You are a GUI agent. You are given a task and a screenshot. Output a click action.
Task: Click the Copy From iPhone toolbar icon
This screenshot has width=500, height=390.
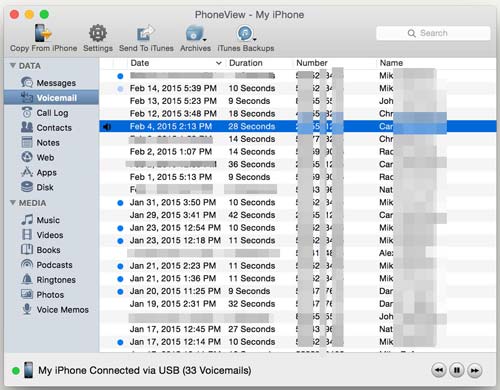click(x=43, y=33)
